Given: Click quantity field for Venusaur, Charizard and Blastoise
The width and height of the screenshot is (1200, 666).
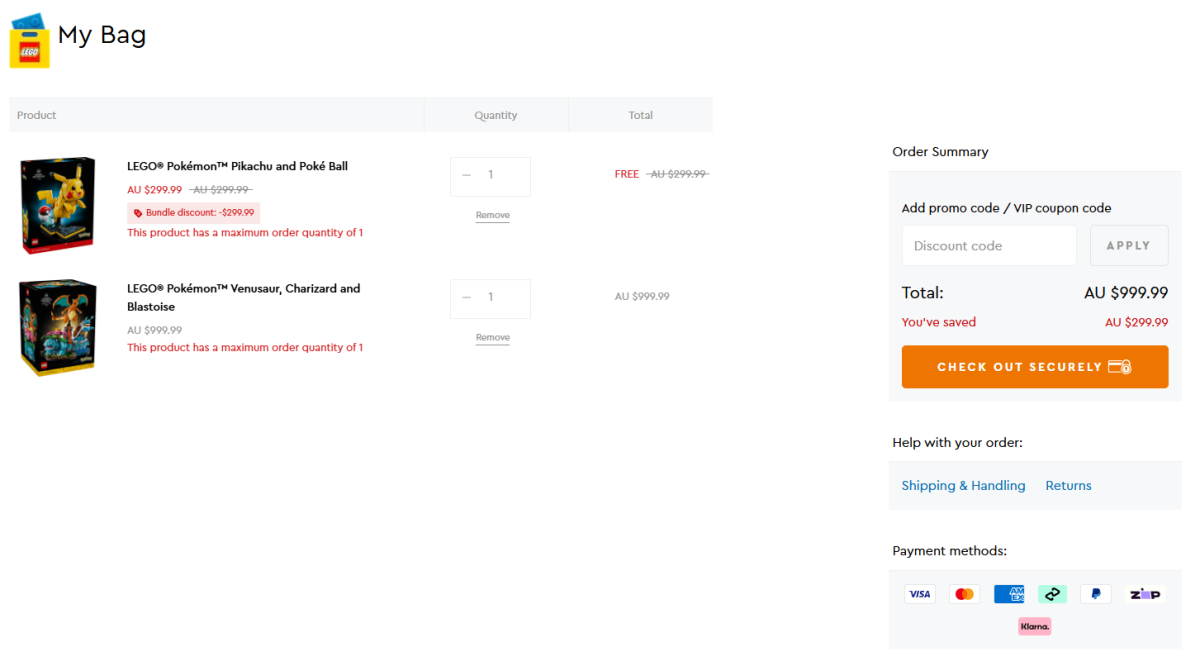Looking at the screenshot, I should point(491,298).
